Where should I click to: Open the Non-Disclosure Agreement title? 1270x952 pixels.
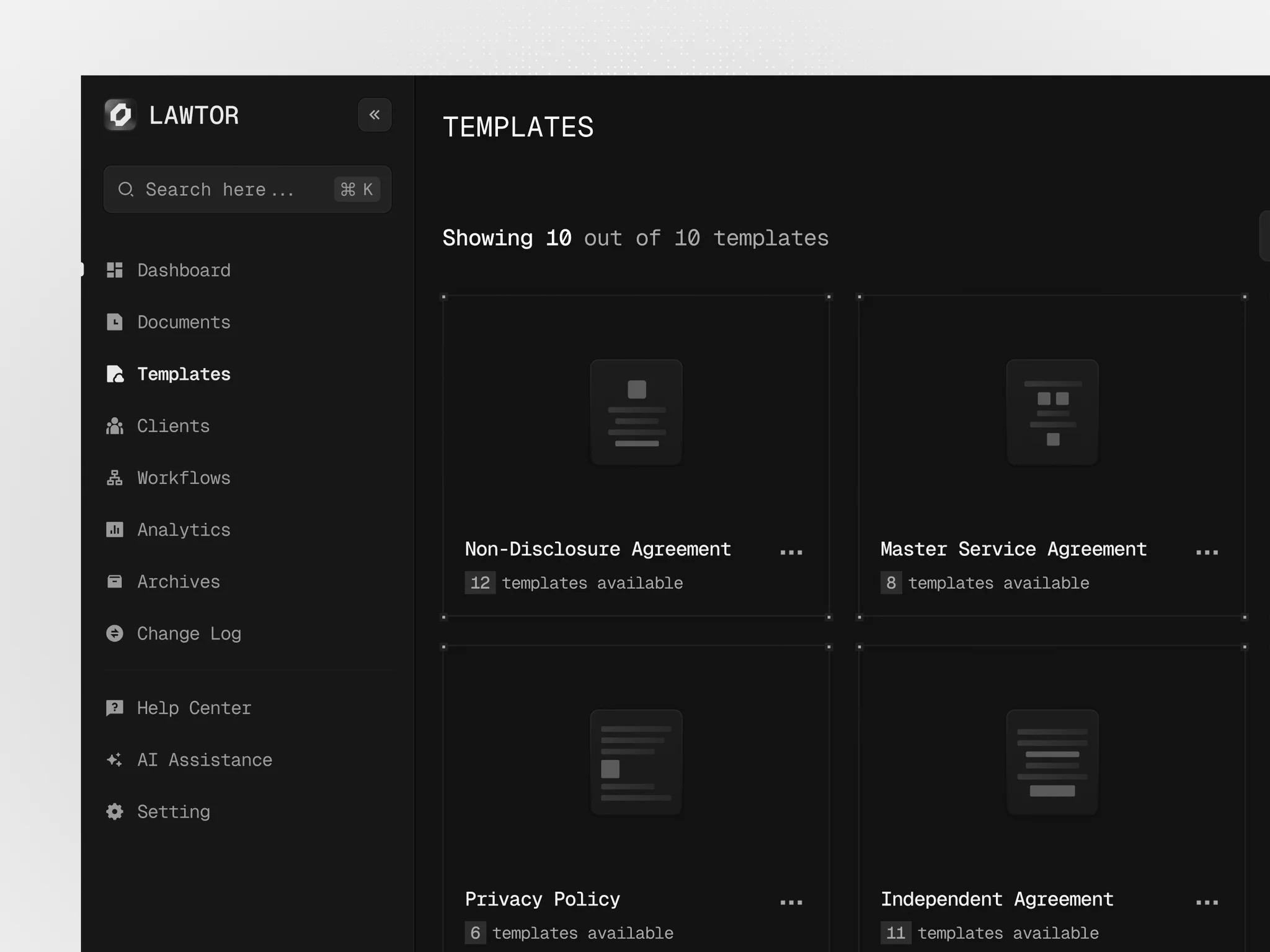pos(598,549)
